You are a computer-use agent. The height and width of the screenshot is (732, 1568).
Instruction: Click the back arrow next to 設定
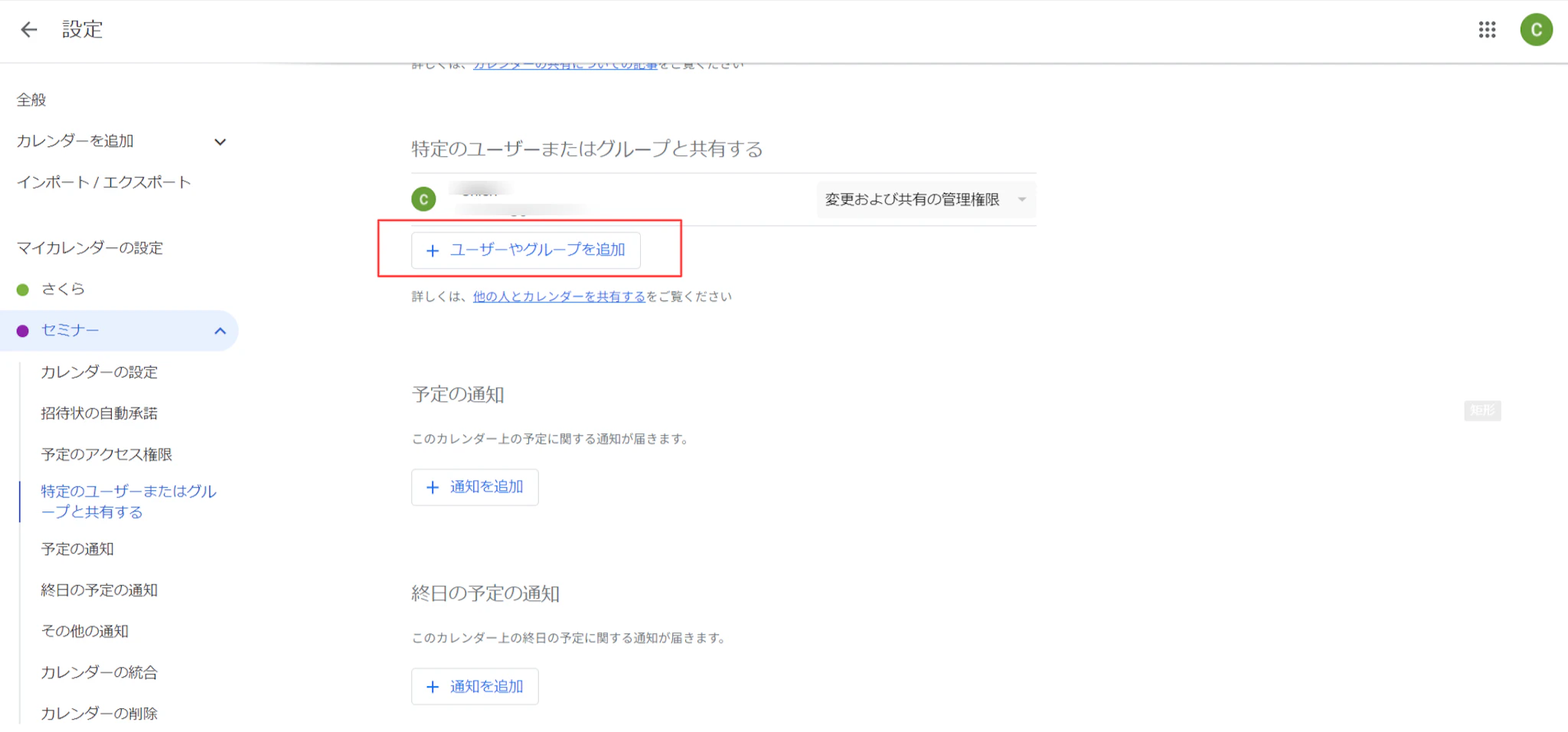(x=29, y=30)
